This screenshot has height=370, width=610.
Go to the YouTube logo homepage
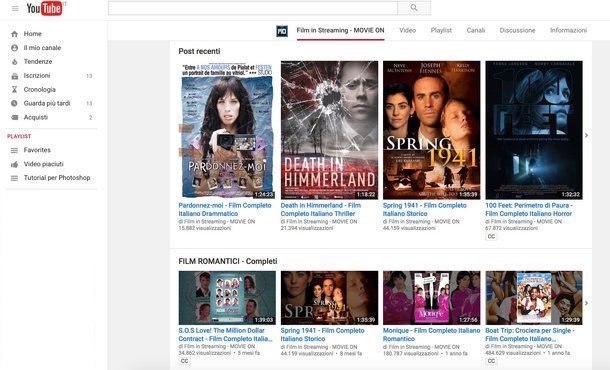[x=44, y=8]
